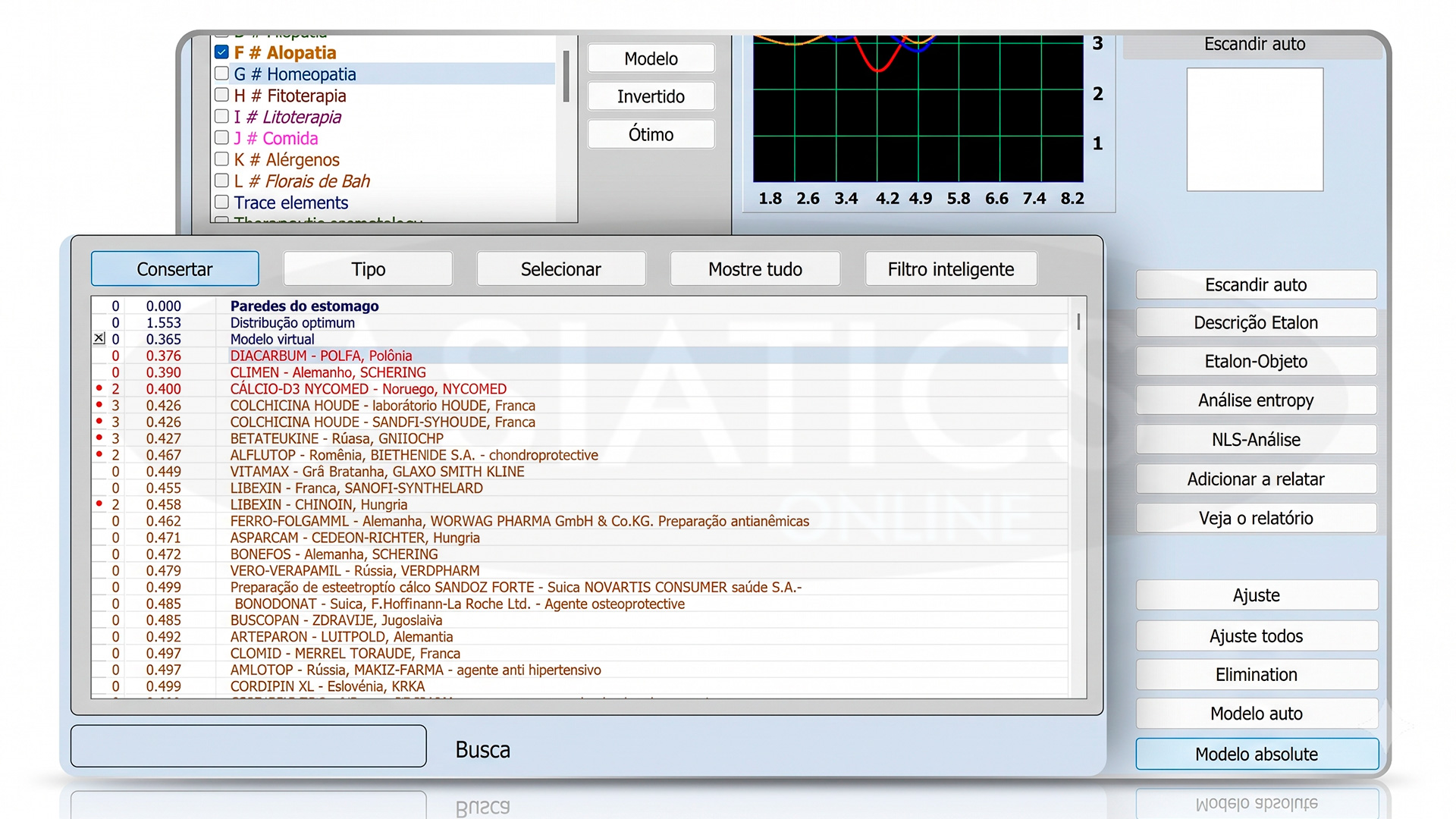Select FERRO-FOLGAMML antianêmicas row
Screen dimensions: 1456x819
click(x=580, y=521)
